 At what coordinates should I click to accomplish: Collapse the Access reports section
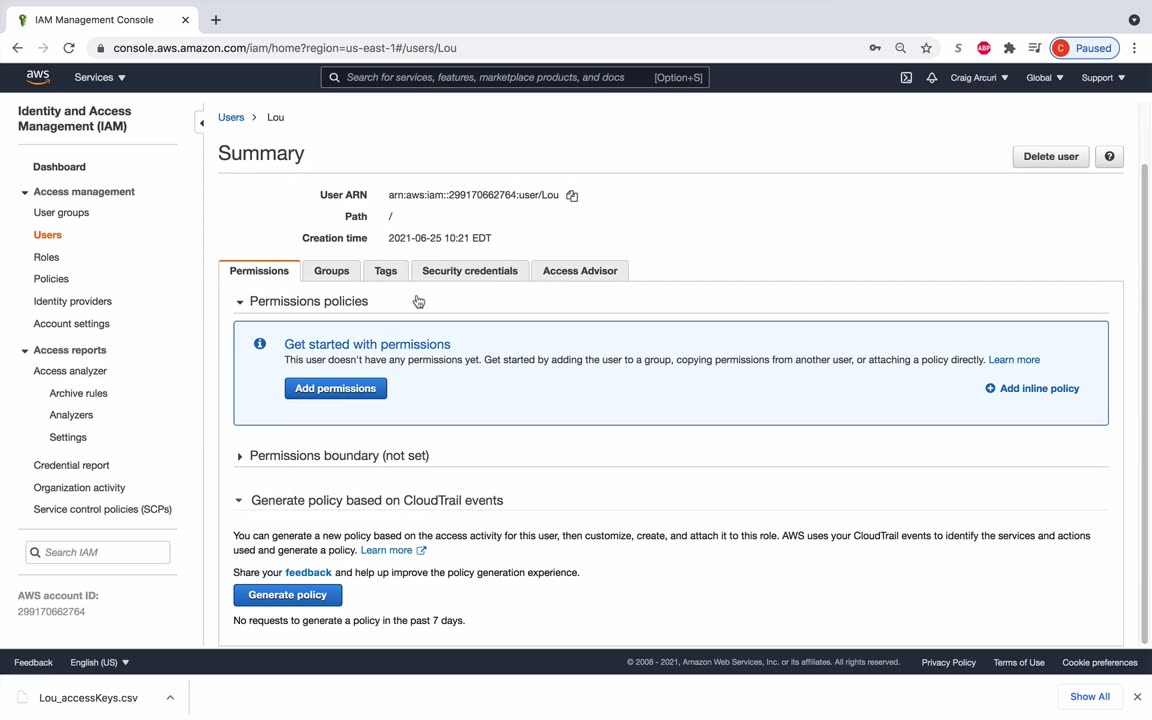pyautogui.click(x=24, y=351)
